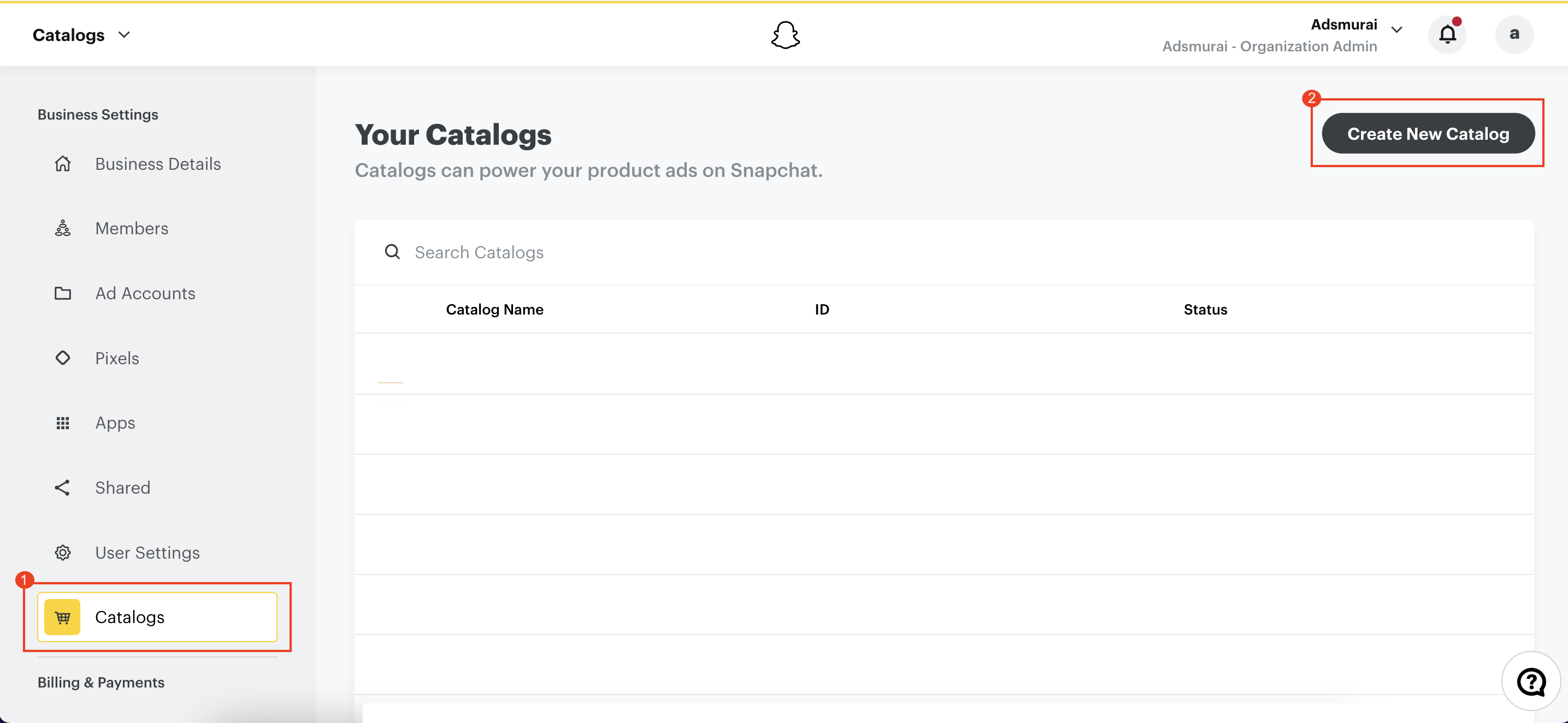Click the Pixels diamond icon

[63, 358]
